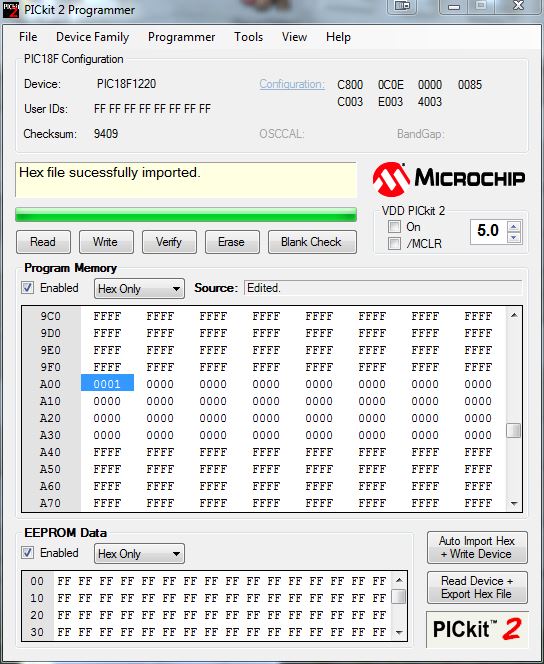Click first FF byte in EEPROM row 10
The width and height of the screenshot is (544, 664).
pyautogui.click(x=64, y=598)
